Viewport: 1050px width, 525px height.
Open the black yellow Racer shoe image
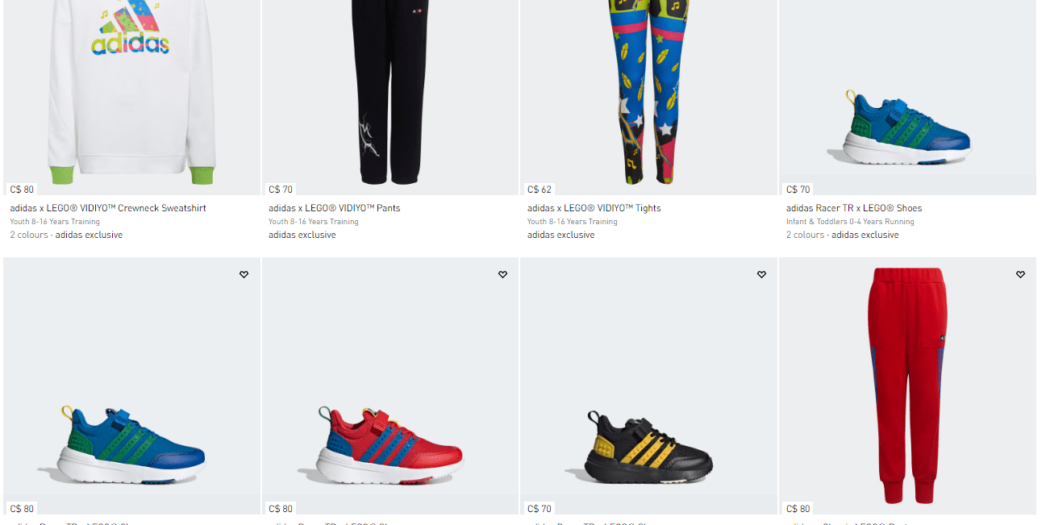[x=649, y=386]
